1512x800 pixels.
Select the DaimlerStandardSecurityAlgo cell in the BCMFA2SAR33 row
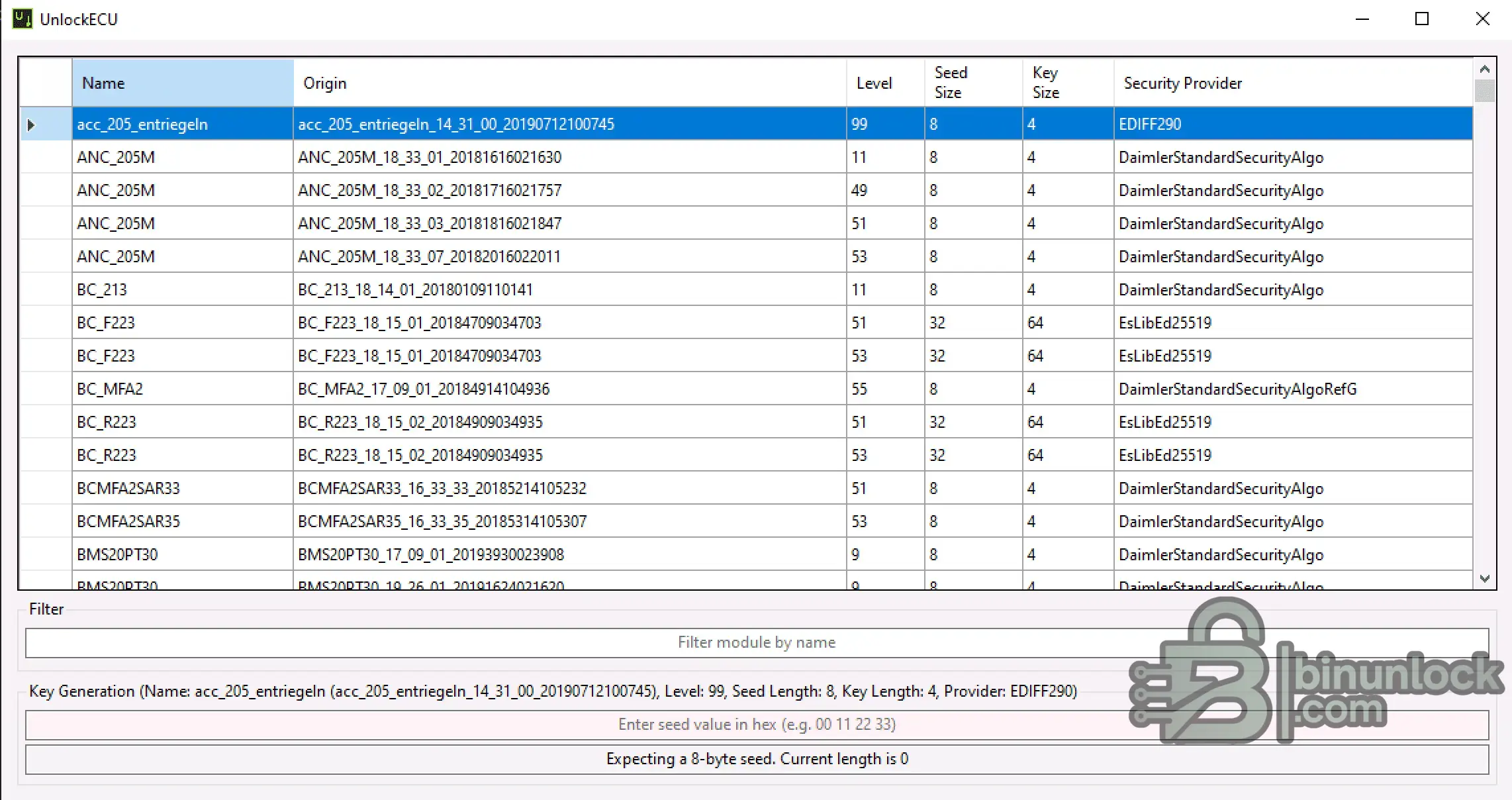tap(1294, 488)
